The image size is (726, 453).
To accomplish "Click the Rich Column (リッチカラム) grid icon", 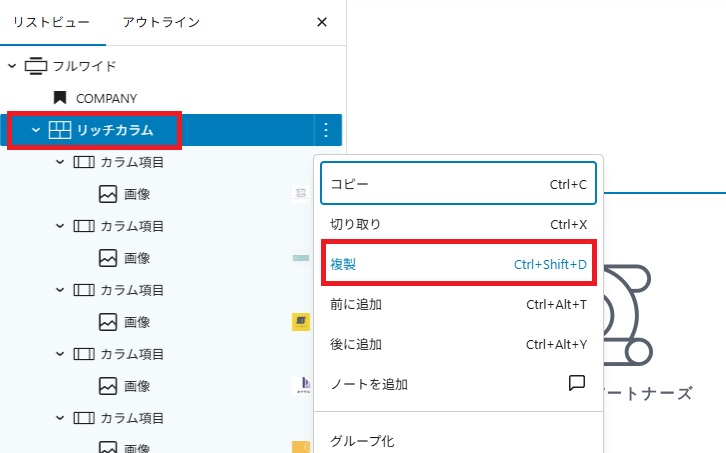I will tap(60, 130).
